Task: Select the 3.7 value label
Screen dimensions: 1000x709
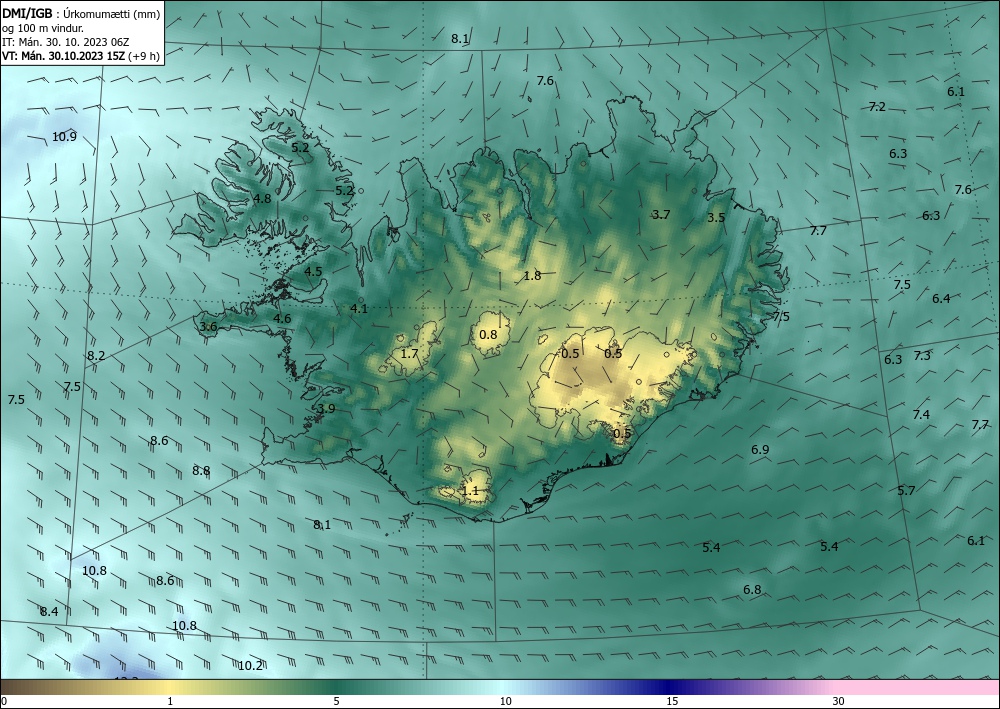Action: point(661,214)
